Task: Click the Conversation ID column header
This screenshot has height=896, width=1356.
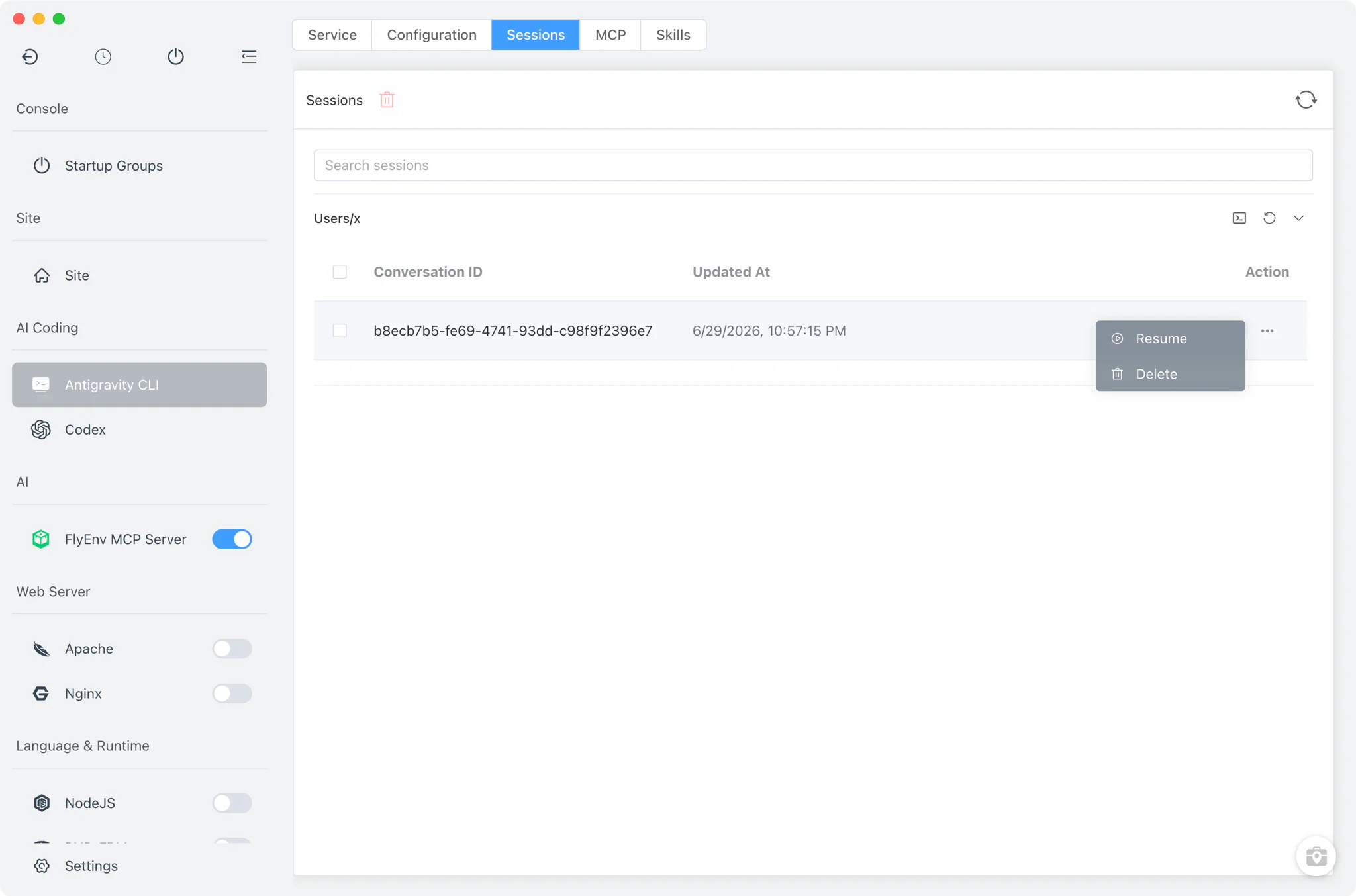Action: click(x=428, y=272)
